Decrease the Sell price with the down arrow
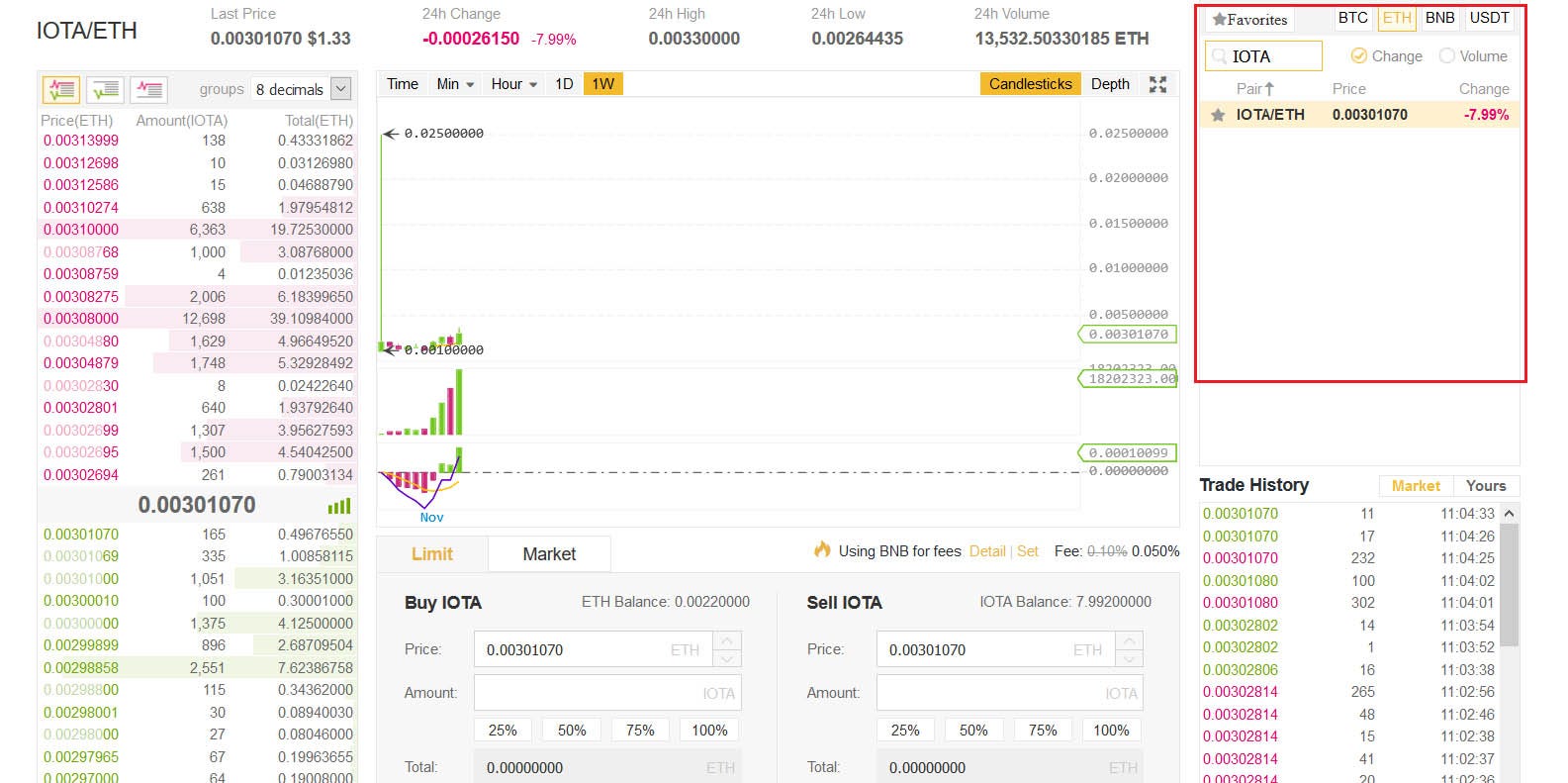 click(x=1130, y=658)
